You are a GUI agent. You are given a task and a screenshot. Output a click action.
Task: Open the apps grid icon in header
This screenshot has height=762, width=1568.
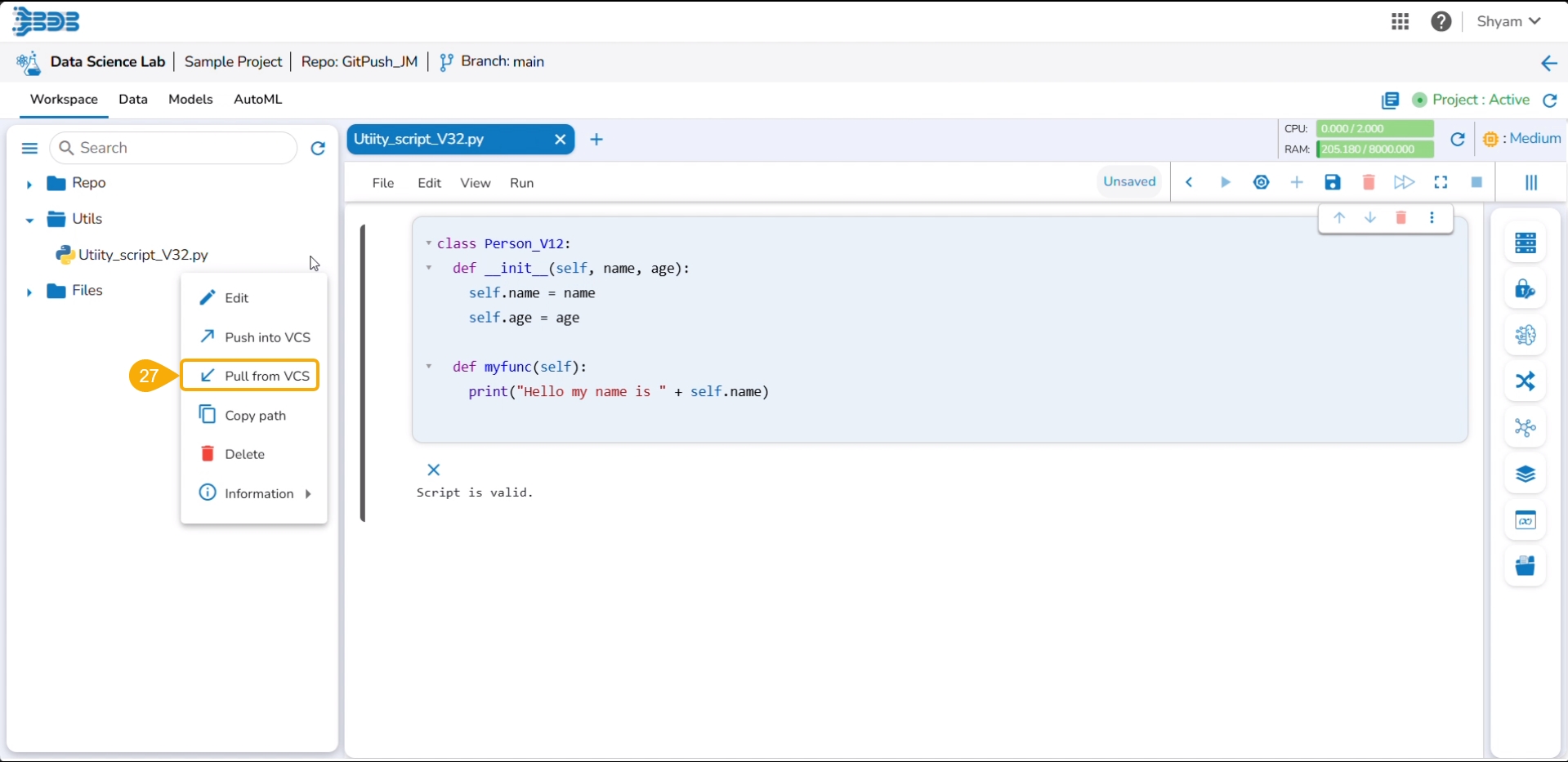point(1400,21)
